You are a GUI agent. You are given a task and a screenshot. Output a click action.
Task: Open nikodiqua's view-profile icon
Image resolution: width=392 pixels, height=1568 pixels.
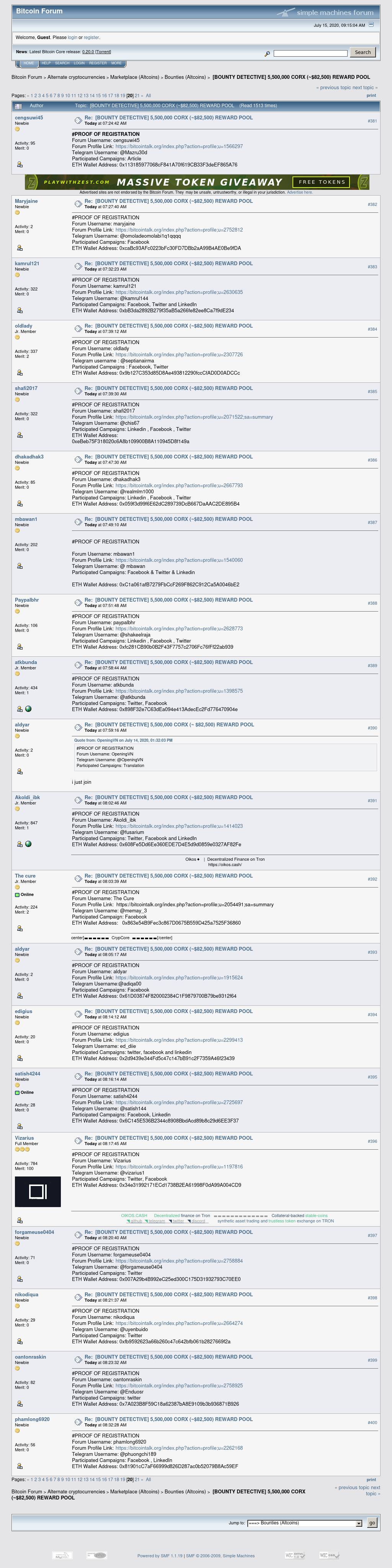pos(20,1341)
